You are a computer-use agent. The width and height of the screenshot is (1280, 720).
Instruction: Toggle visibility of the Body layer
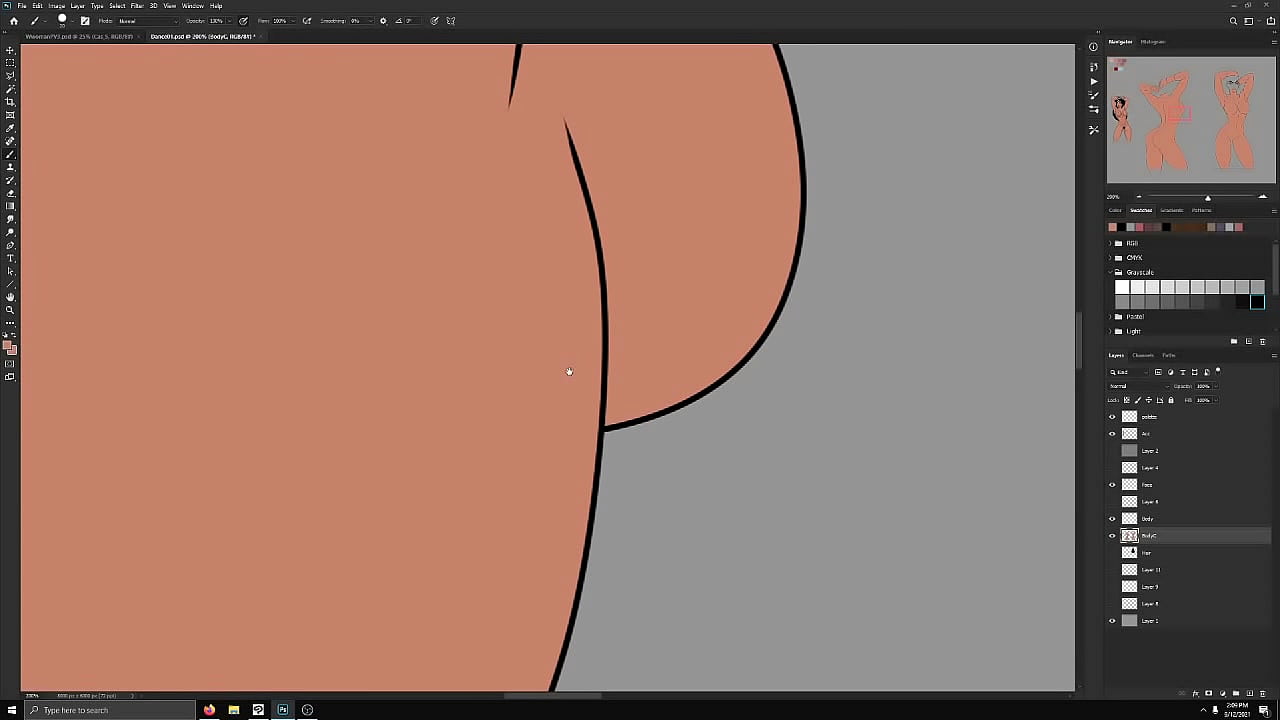(x=1112, y=518)
